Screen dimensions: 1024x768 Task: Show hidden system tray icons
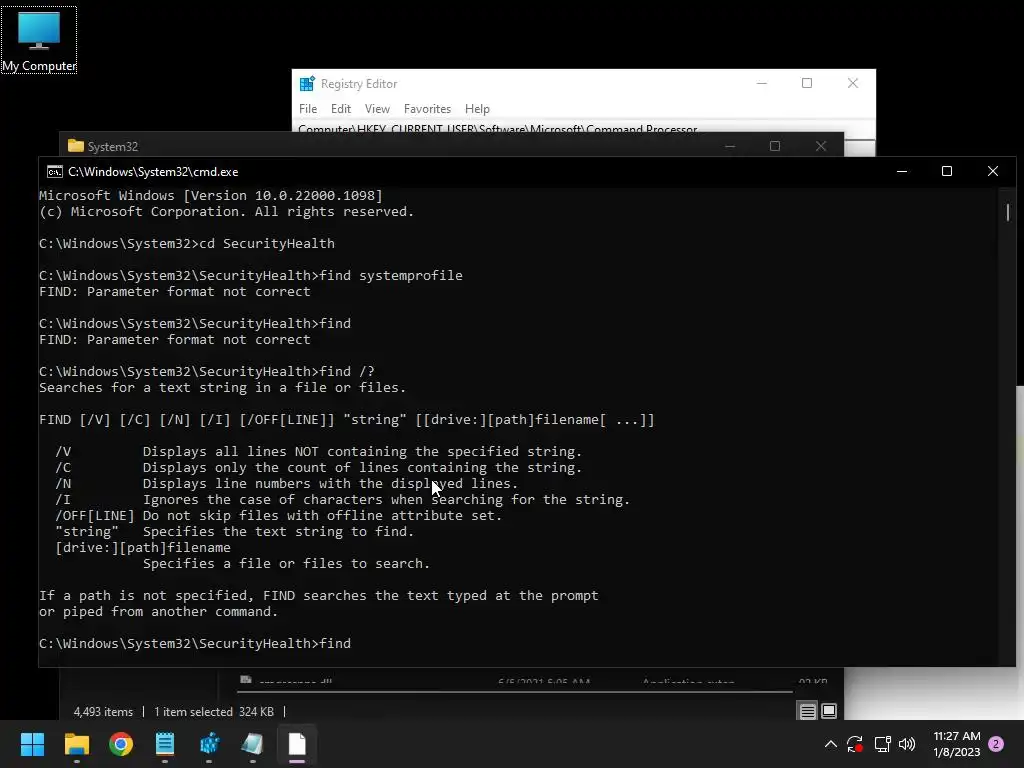point(831,744)
